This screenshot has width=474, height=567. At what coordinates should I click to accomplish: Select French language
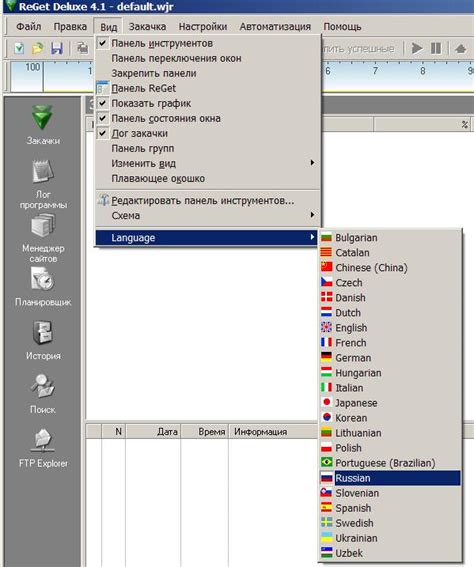[390, 343]
